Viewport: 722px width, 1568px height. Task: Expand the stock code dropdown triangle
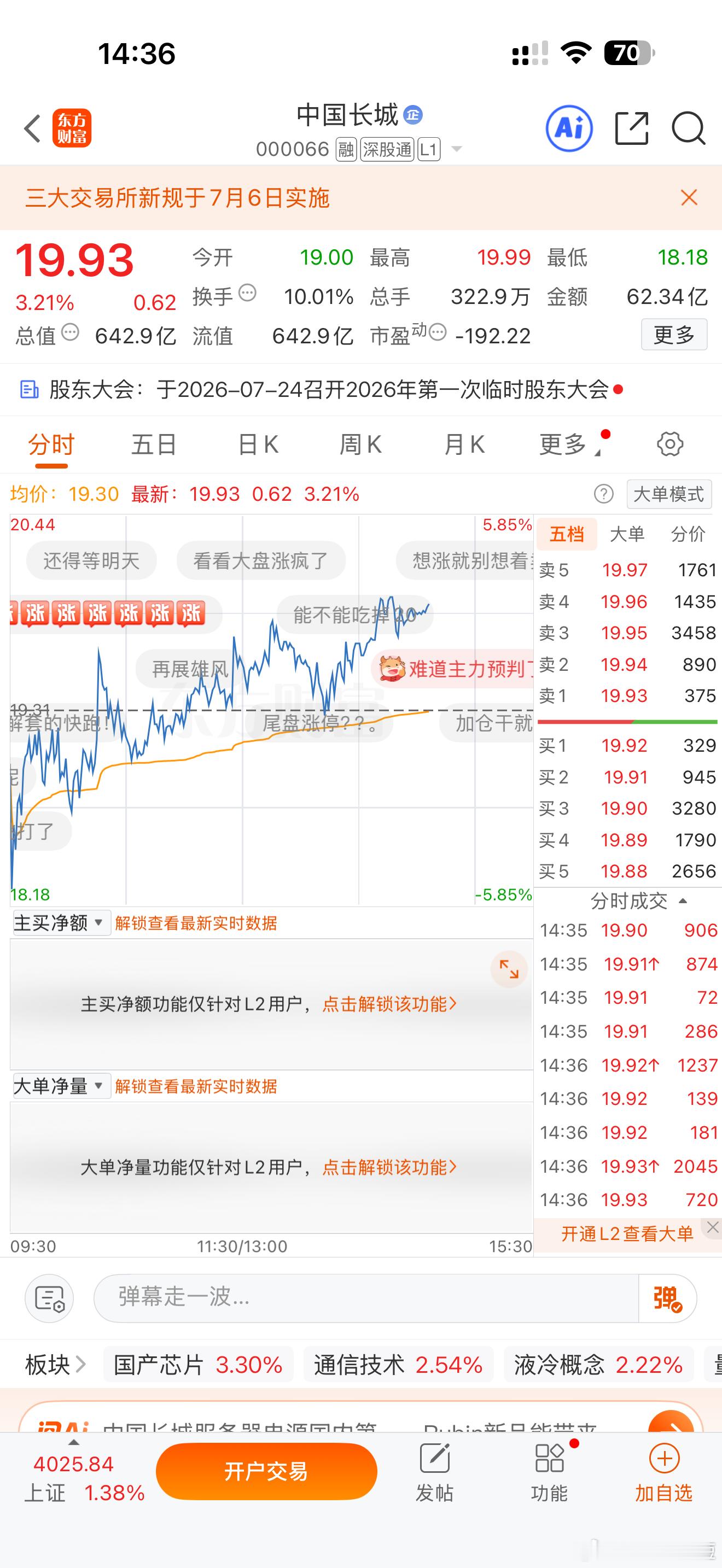point(456,149)
